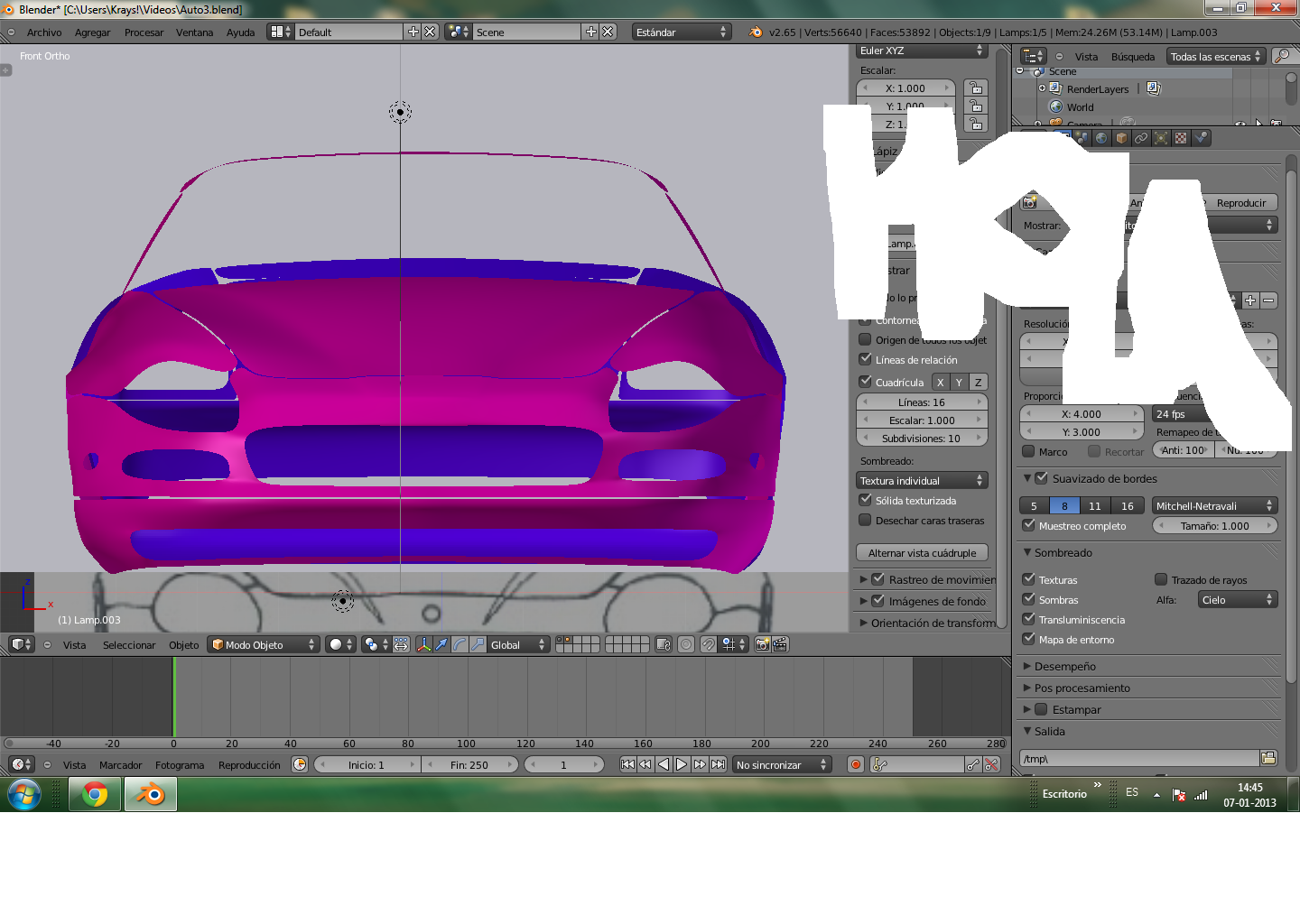Enable the 'Trazado de rayos' checkbox

coord(1161,579)
